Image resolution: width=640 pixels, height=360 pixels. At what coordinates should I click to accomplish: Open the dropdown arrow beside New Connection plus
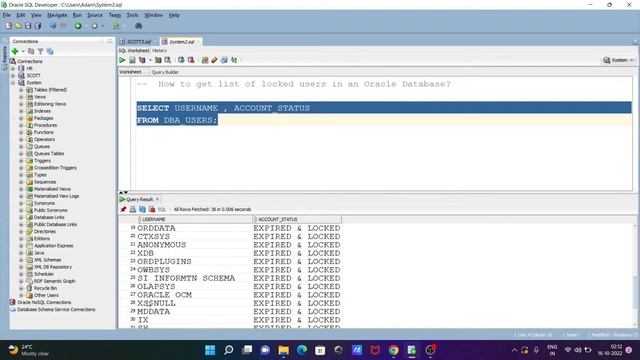[x=23, y=51]
